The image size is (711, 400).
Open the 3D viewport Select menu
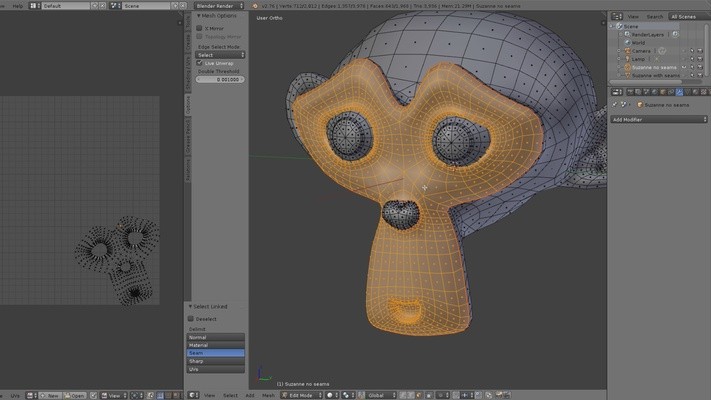(x=230, y=395)
